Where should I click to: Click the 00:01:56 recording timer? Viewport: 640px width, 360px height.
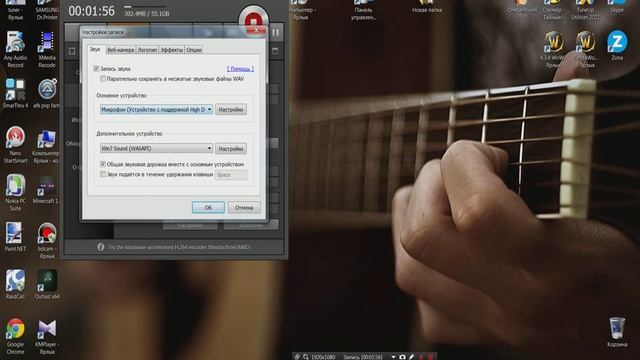click(91, 11)
